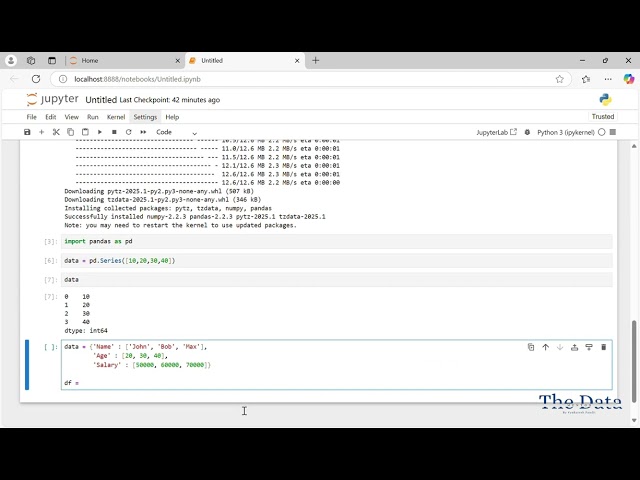Open the browser settings and more menu

click(x=608, y=79)
